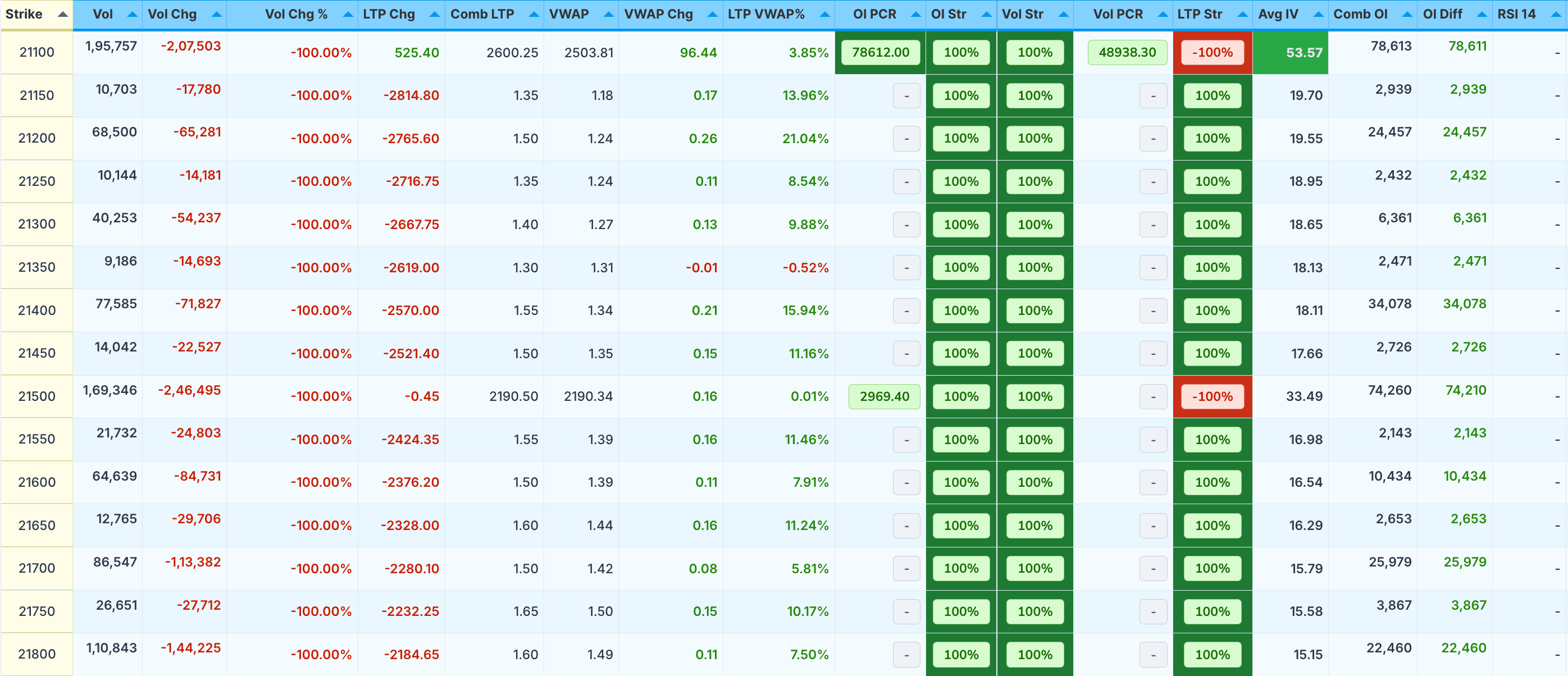Select strike 21650 row cell
The image size is (1568, 676).
(x=37, y=525)
